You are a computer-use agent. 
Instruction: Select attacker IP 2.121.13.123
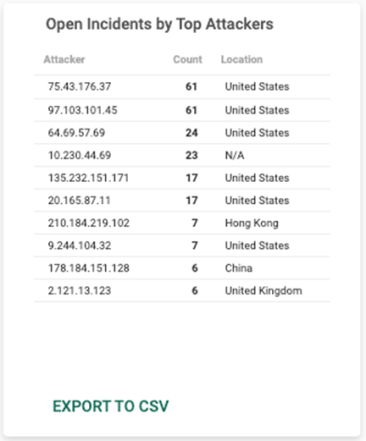(79, 291)
